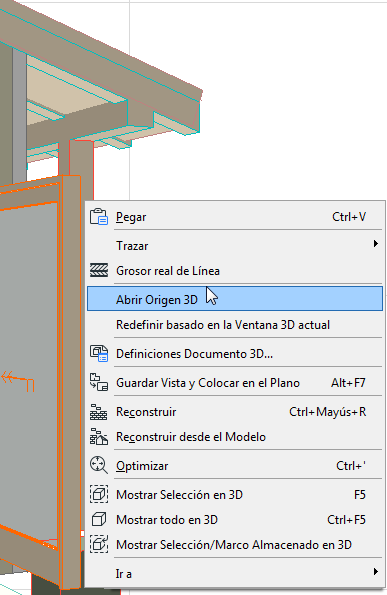Open the Trazar submenu entry
This screenshot has width=387, height=595.
(235, 246)
